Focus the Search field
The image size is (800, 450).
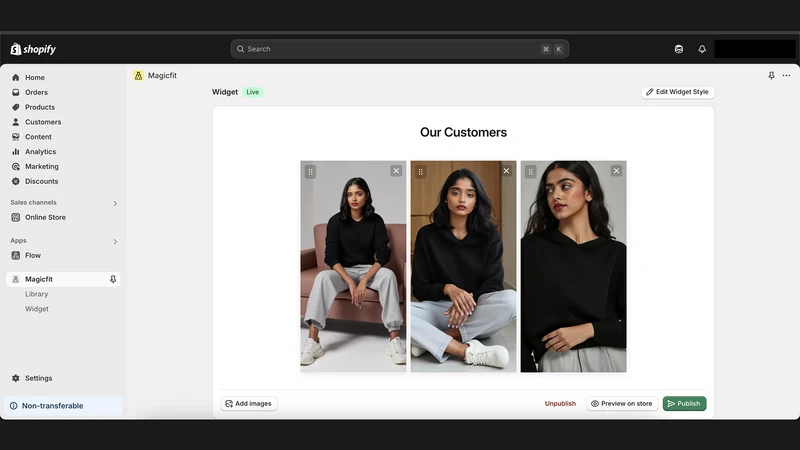click(399, 49)
